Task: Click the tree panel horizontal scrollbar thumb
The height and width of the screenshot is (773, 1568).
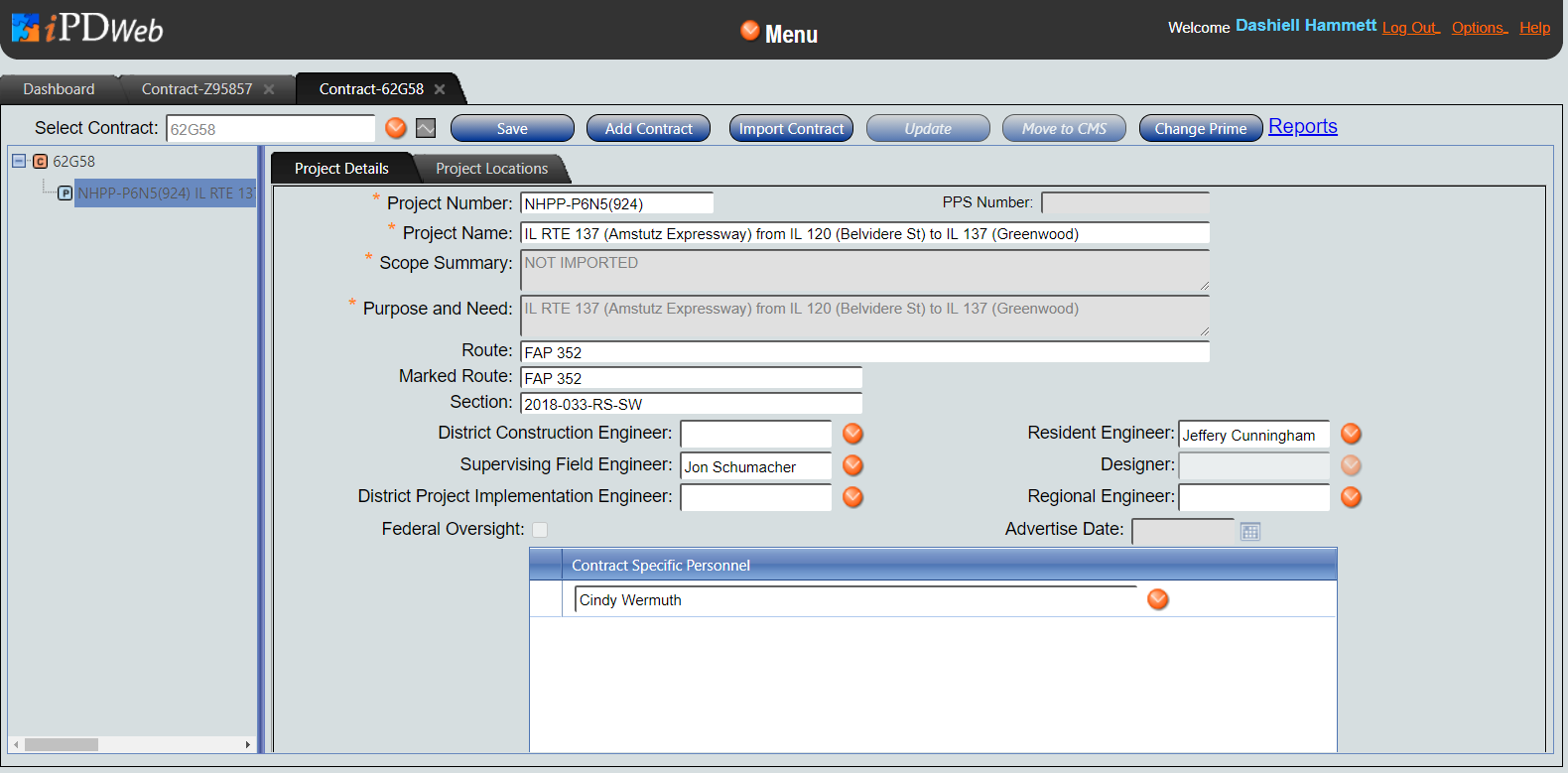Action: click(61, 744)
